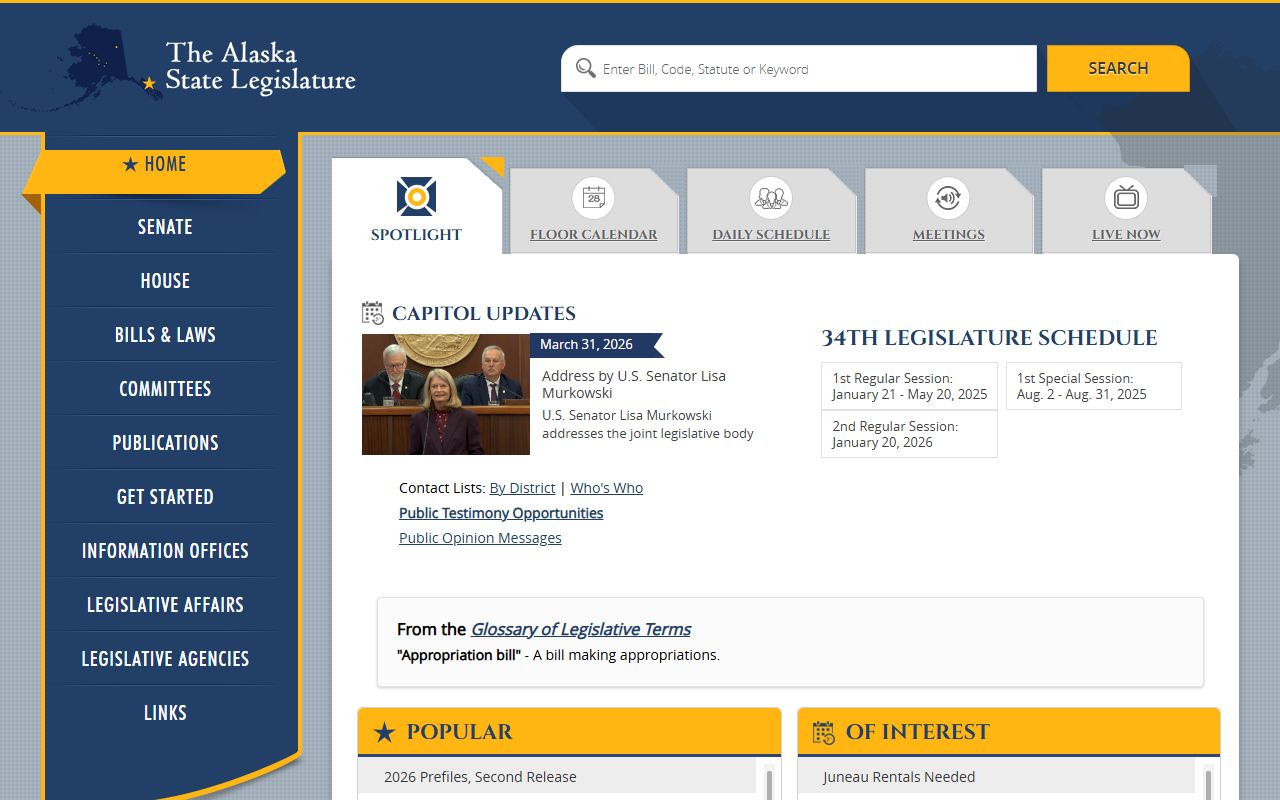
Task: Open Get Started menu item
Action: point(165,497)
